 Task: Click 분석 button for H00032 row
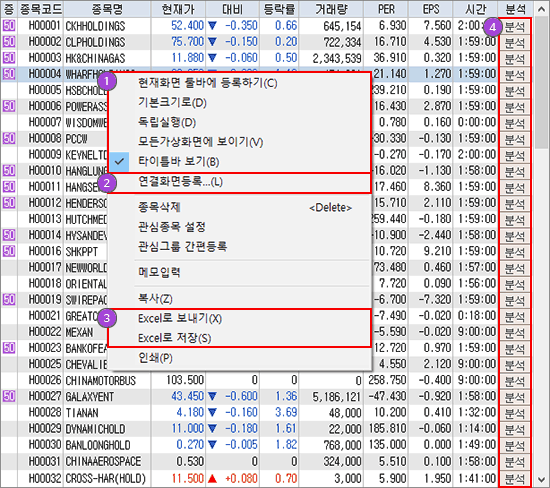click(515, 478)
